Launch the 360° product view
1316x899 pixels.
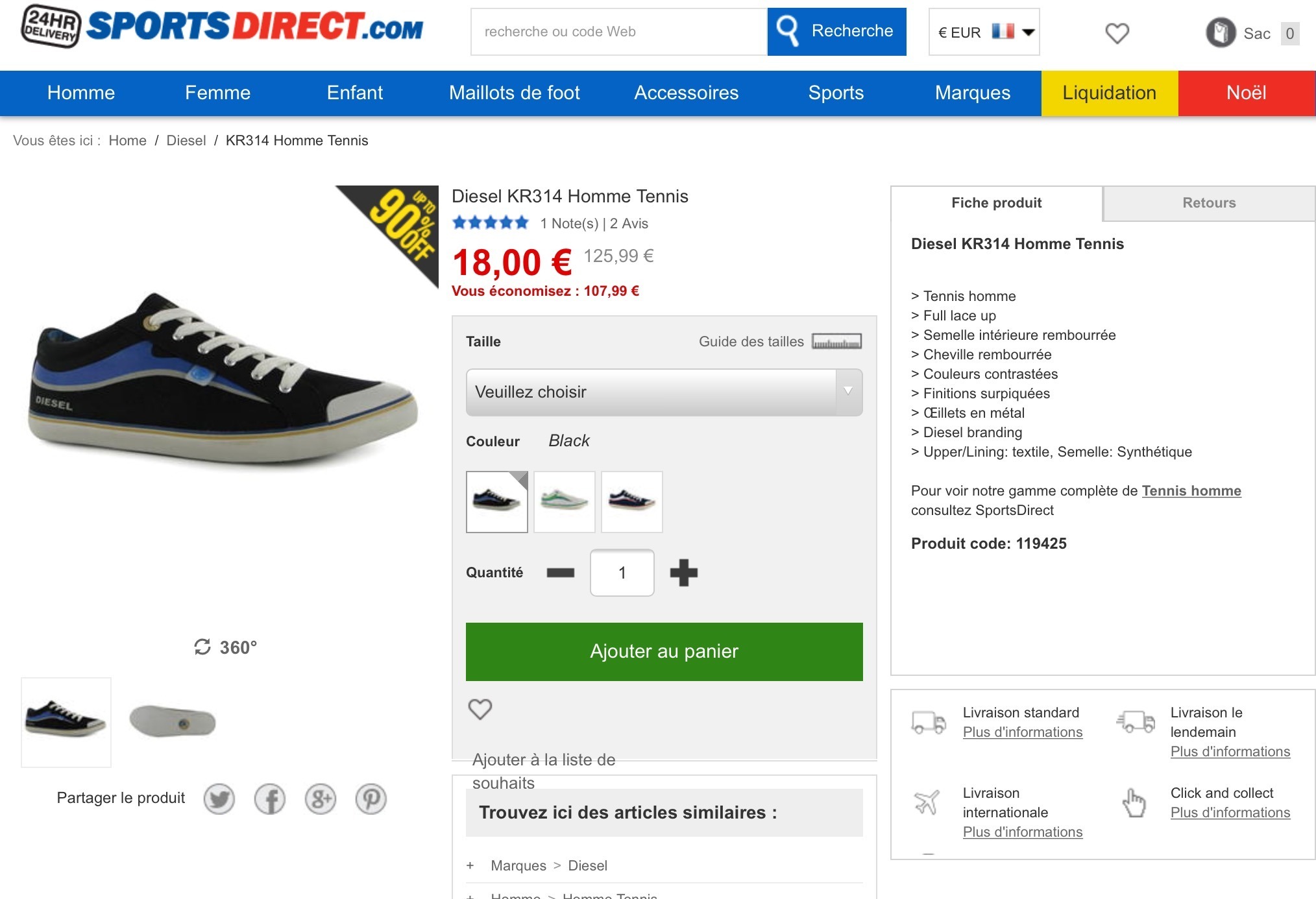pyautogui.click(x=226, y=647)
